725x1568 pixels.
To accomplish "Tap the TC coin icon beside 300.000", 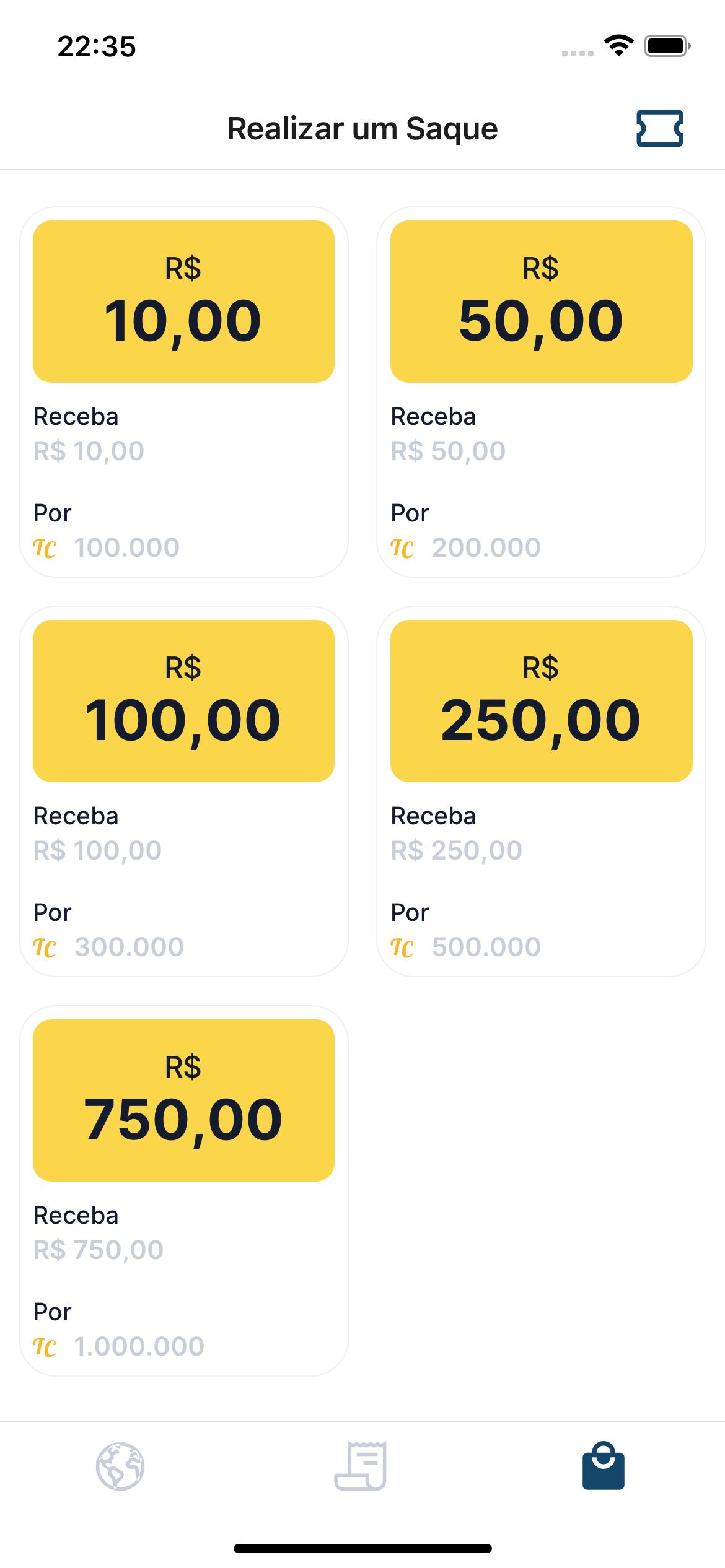I will pos(45,947).
